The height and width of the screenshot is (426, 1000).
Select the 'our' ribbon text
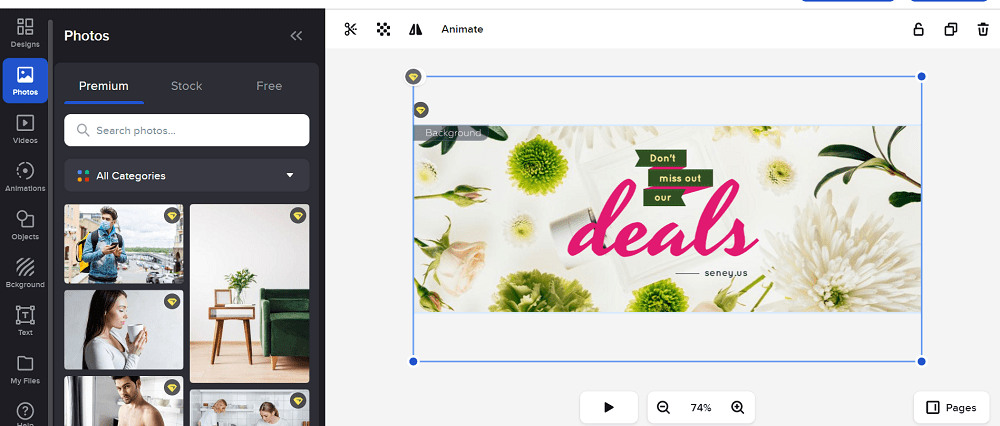click(x=663, y=198)
